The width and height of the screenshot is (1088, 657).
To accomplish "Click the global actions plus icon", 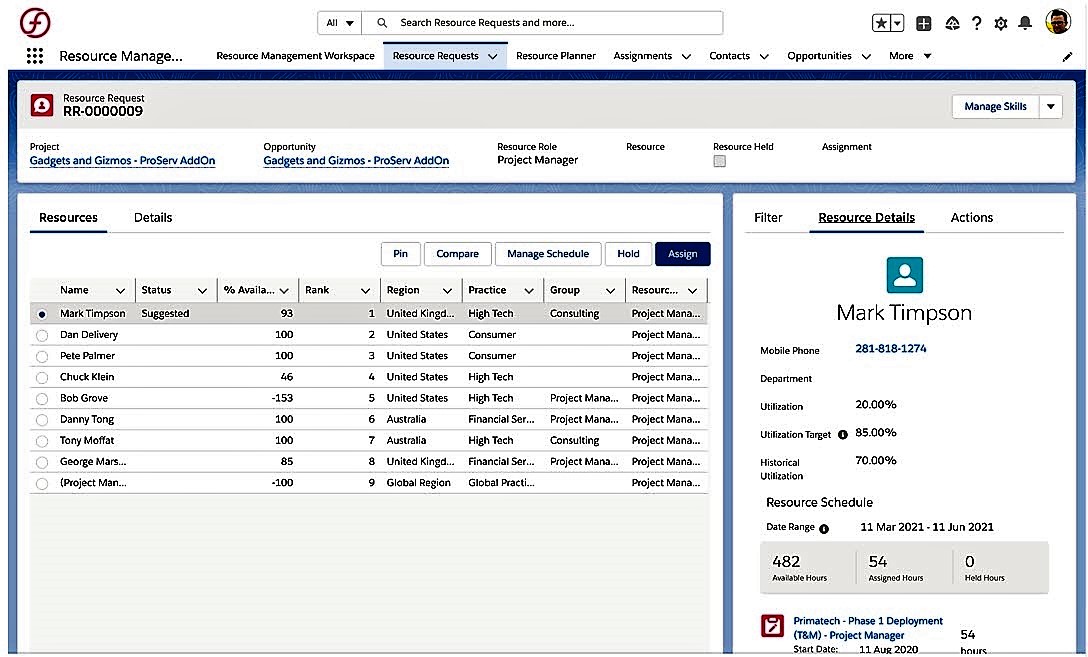I will click(923, 23).
